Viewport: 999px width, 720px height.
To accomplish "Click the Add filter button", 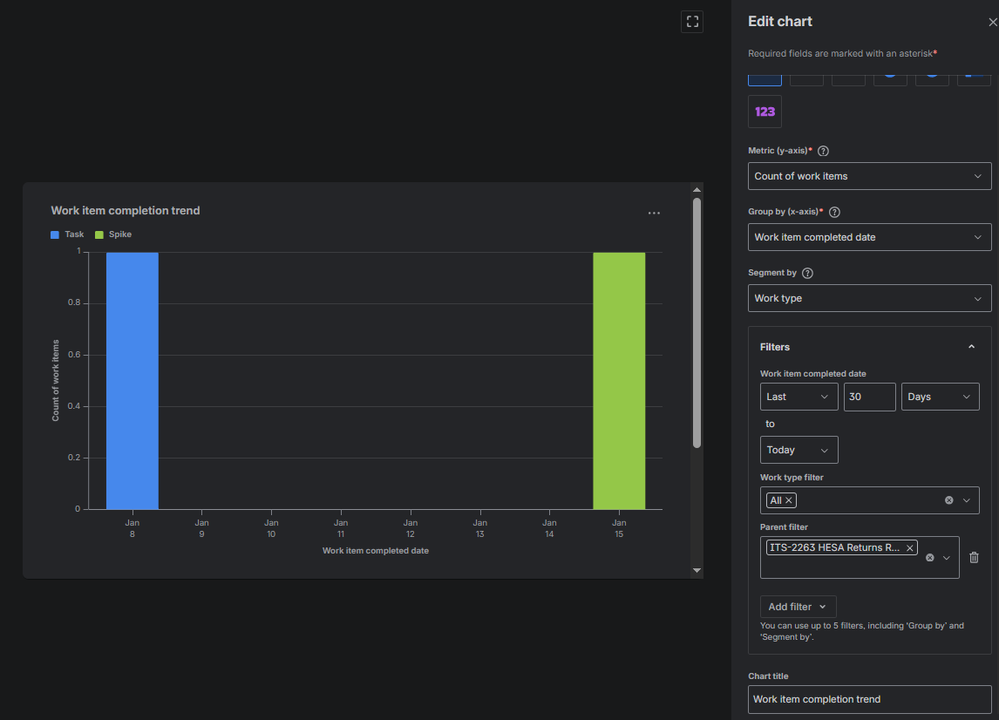I will [x=798, y=607].
